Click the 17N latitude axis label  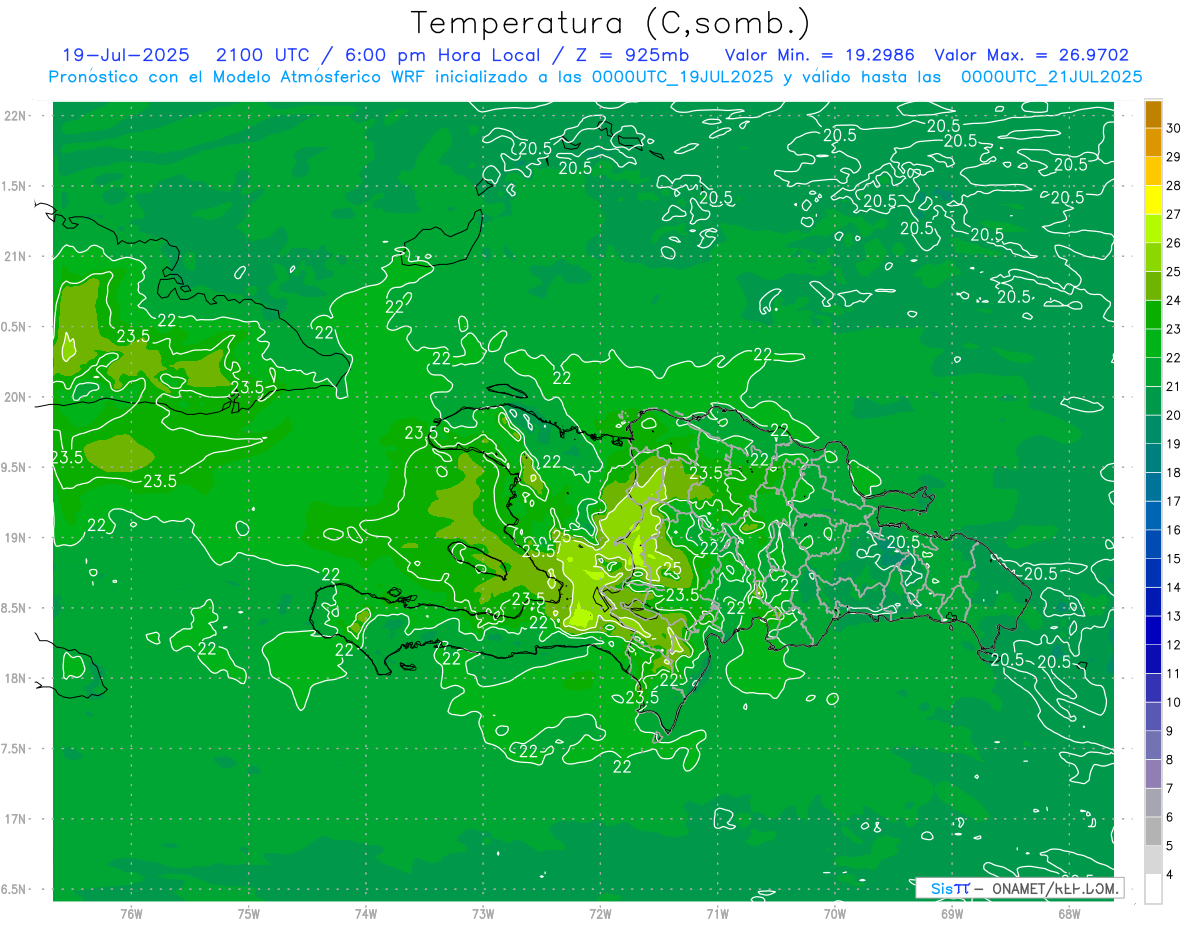click(16, 819)
